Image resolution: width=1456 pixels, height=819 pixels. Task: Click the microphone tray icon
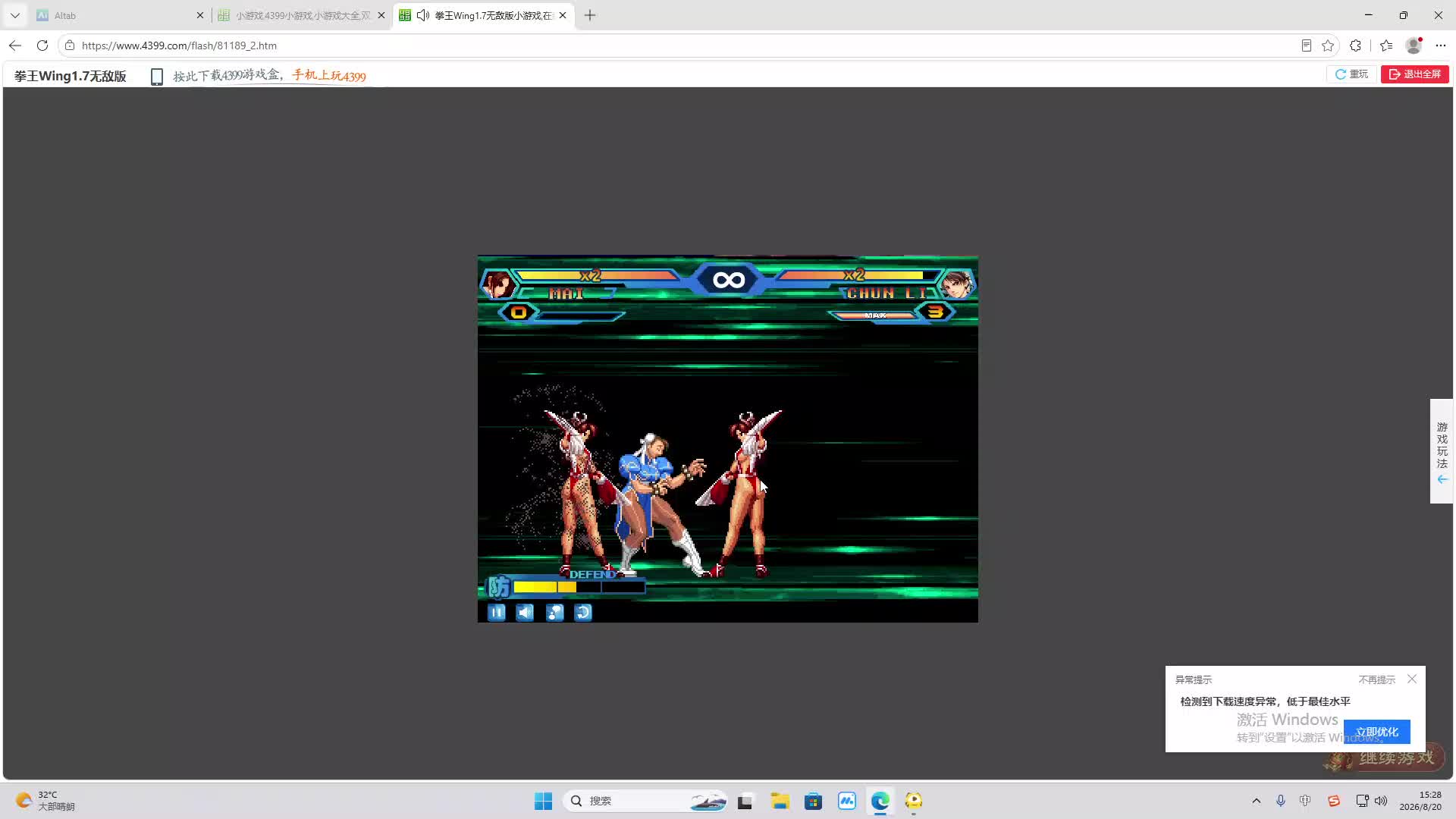pos(1281,801)
